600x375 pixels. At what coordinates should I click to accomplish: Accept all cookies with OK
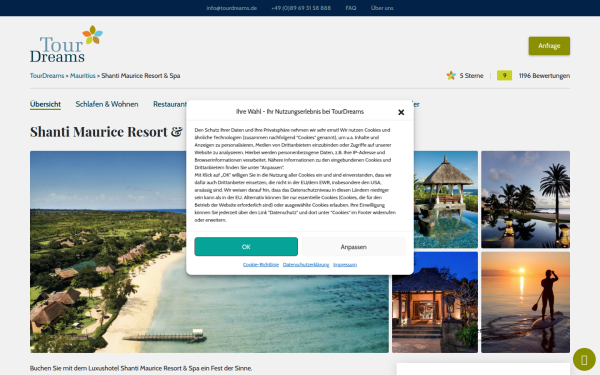[246, 247]
